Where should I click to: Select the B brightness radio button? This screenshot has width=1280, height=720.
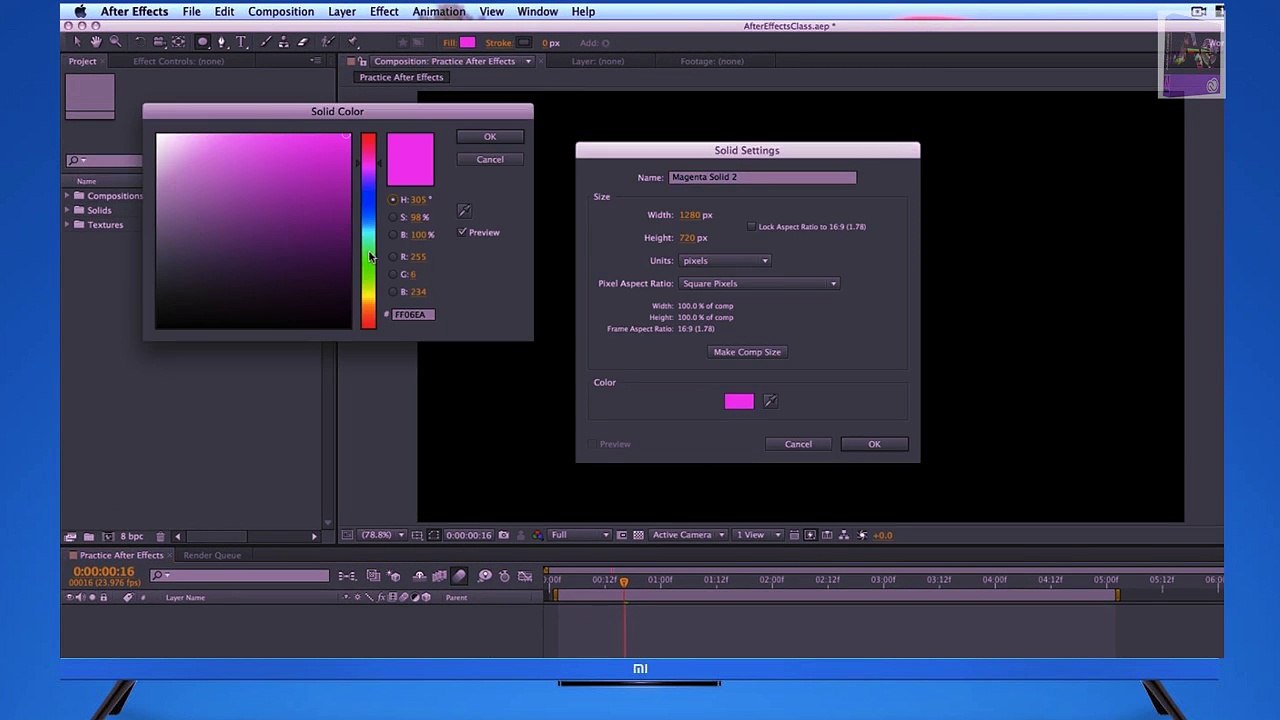coord(392,234)
